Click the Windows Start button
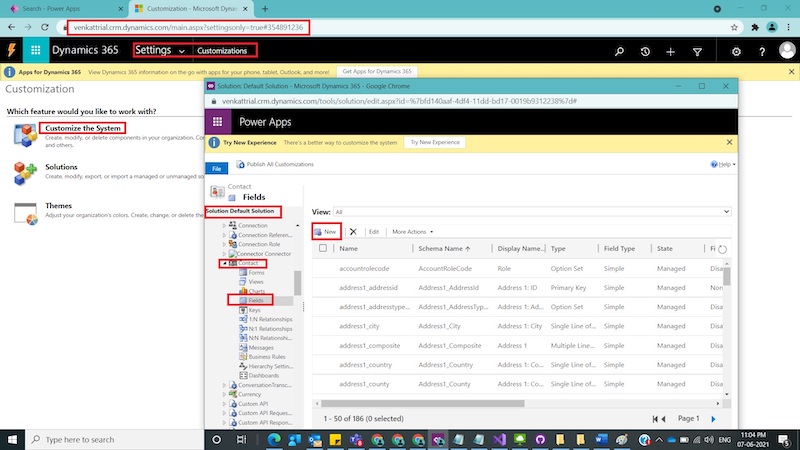This screenshot has height=450, width=800. 12,439
